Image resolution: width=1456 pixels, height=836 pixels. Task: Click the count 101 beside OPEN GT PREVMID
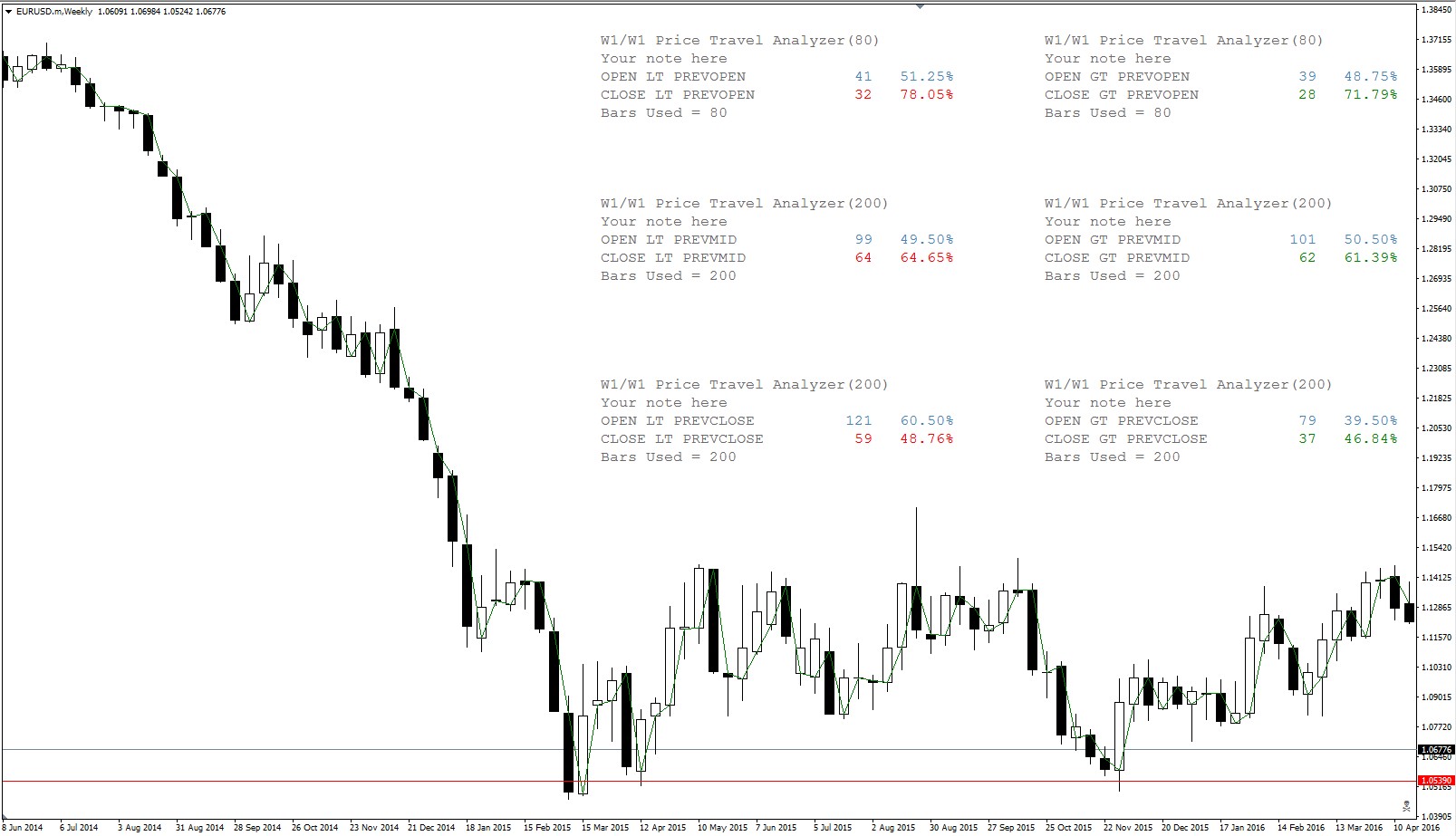pos(1303,240)
